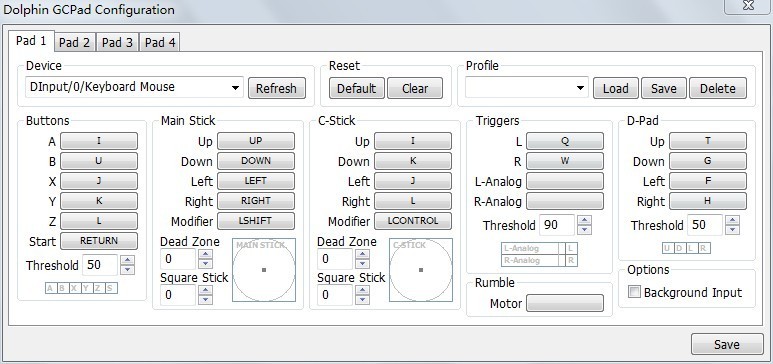Rebind C-Stick Up mapping
773x364 pixels.
point(413,141)
